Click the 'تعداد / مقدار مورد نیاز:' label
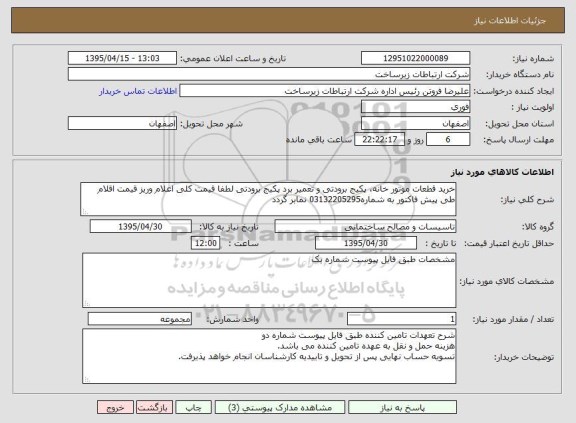The width and height of the screenshot is (576, 423). [513, 319]
